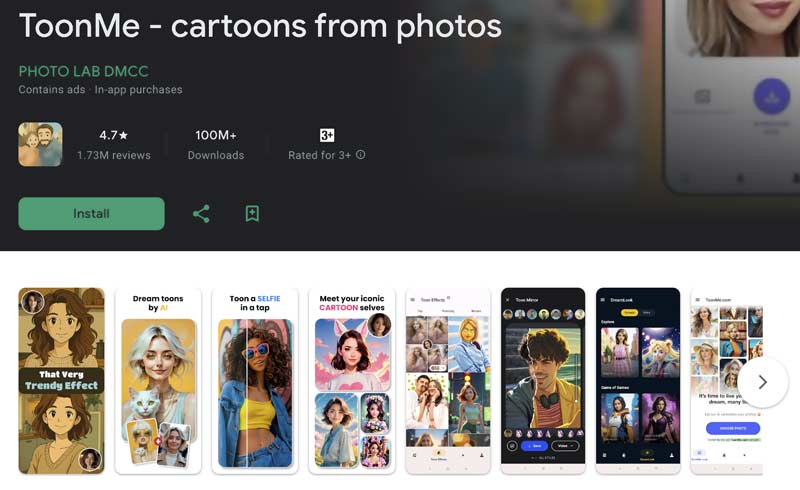
Task: Open the PHOTO LAB DMCC developer link
Action: 84,71
